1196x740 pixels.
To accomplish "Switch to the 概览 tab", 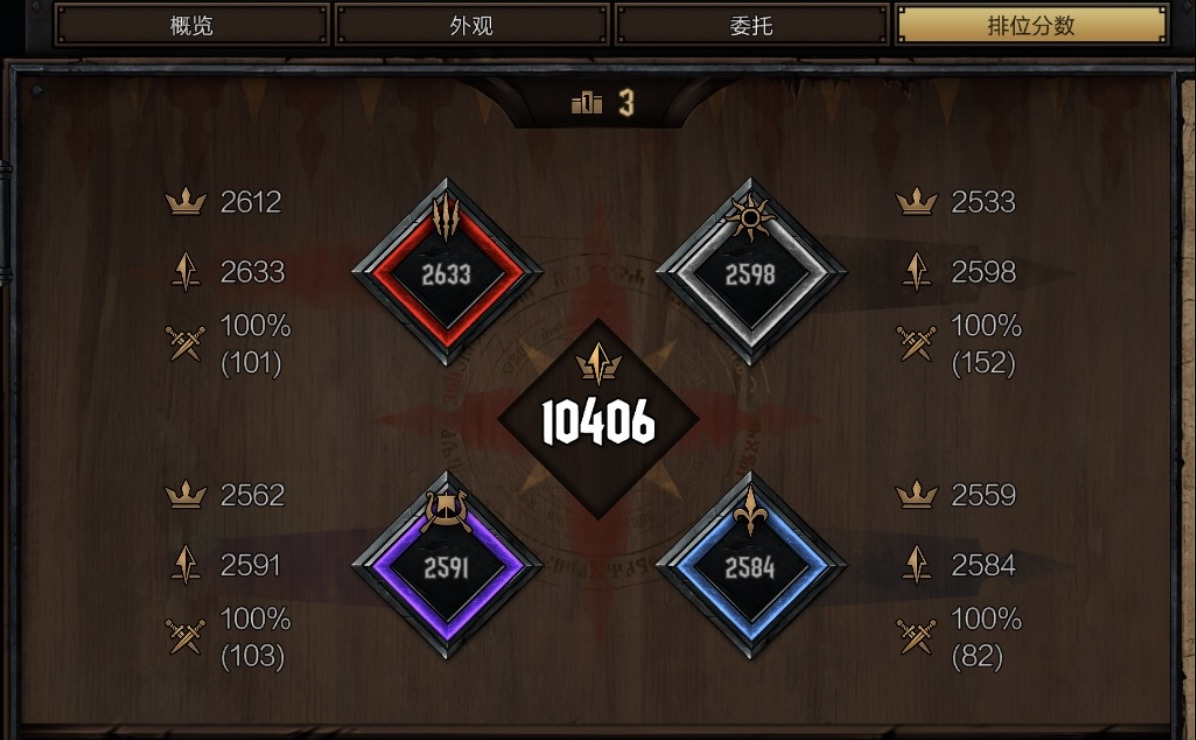I will coord(191,25).
